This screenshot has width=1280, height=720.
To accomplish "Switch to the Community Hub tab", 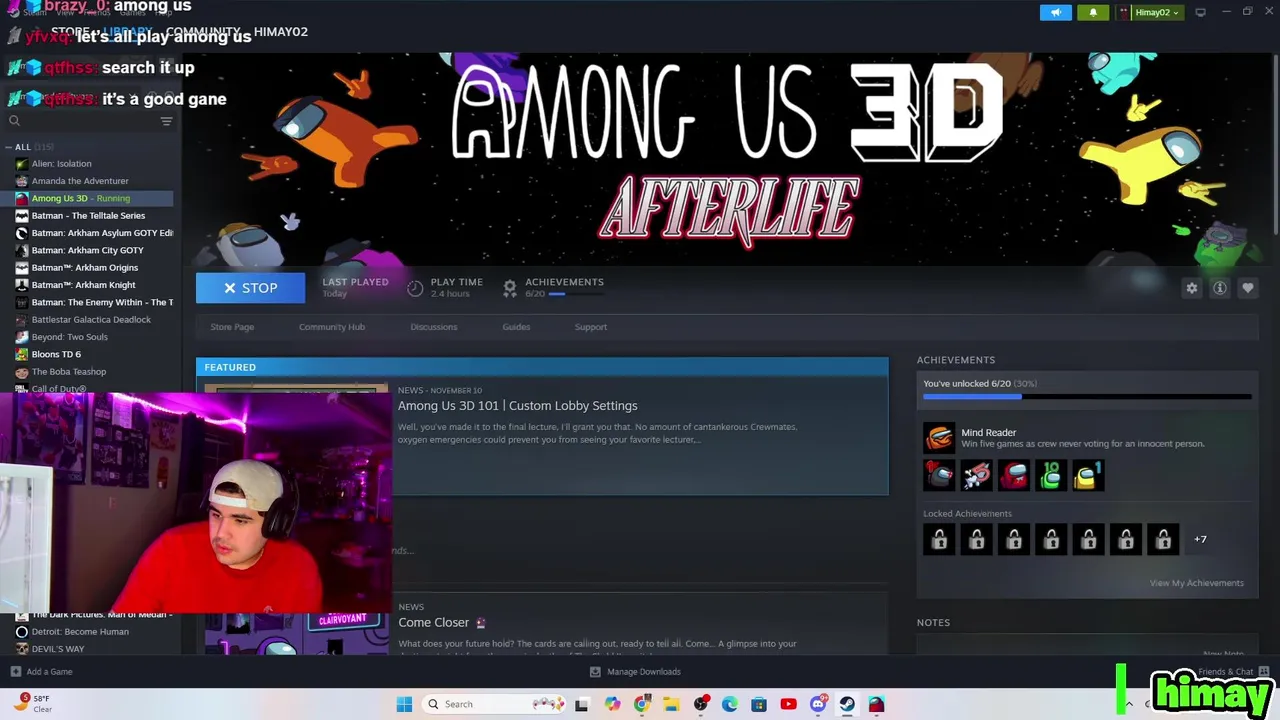I will [x=332, y=327].
